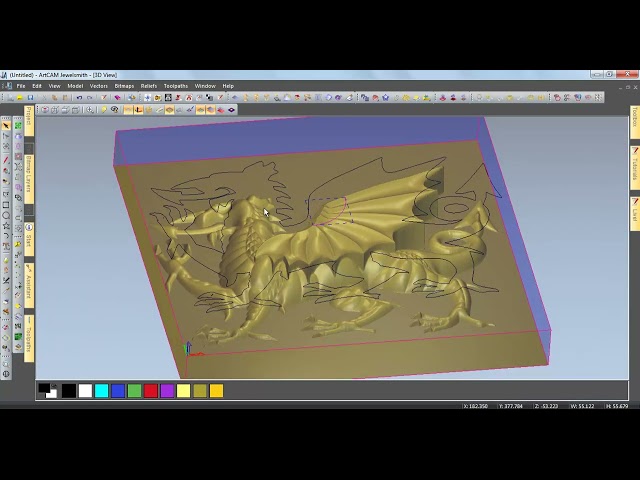Select the arrow Select Vectors tool
Image resolution: width=640 pixels, height=480 pixels.
[6, 126]
